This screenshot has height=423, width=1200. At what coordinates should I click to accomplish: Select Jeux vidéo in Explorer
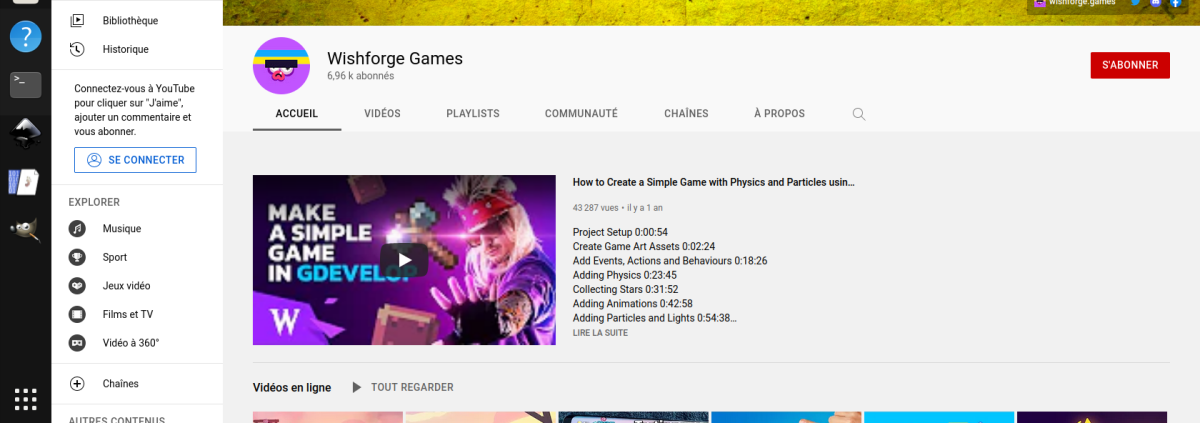pos(126,286)
